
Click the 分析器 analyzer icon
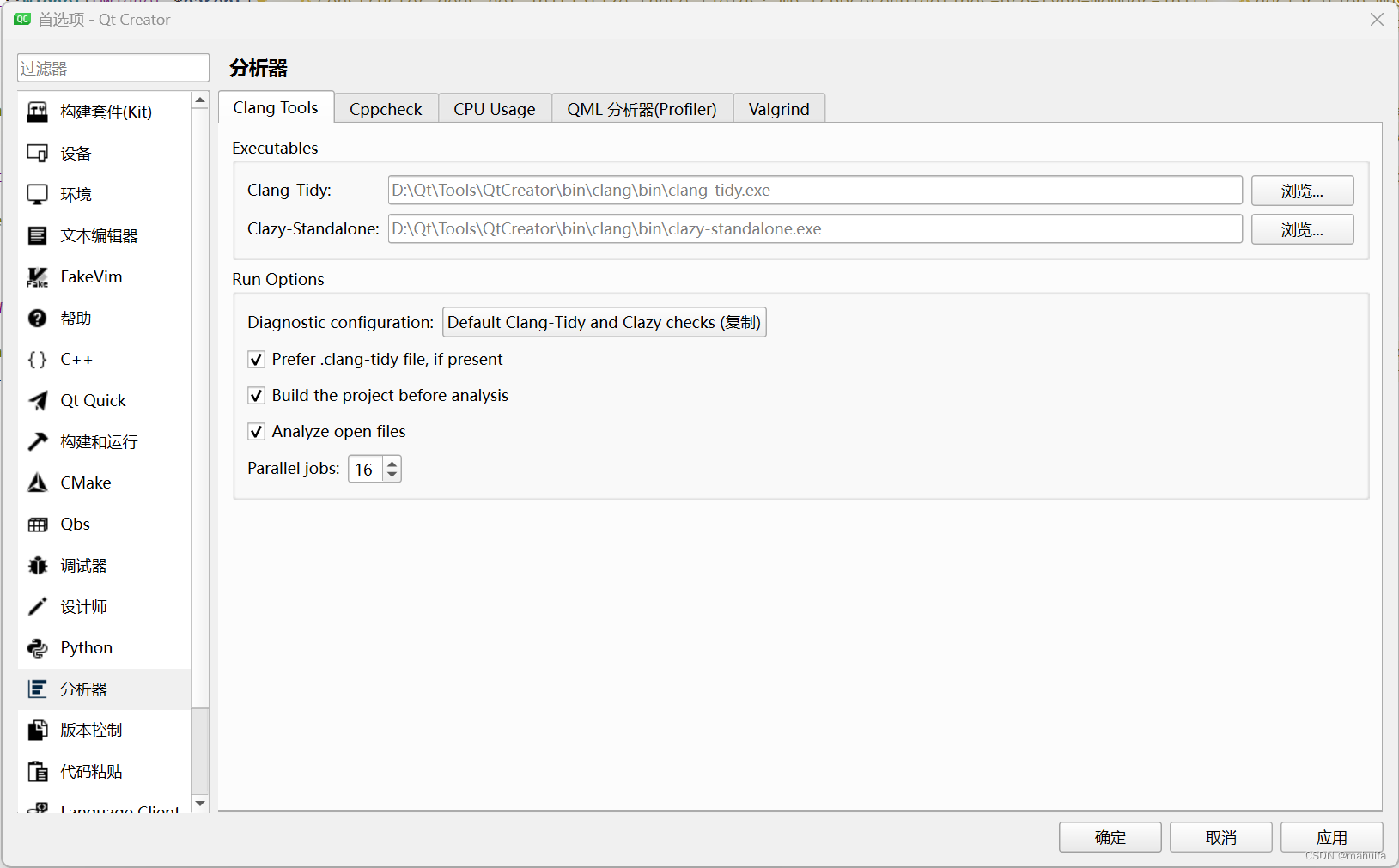(38, 689)
